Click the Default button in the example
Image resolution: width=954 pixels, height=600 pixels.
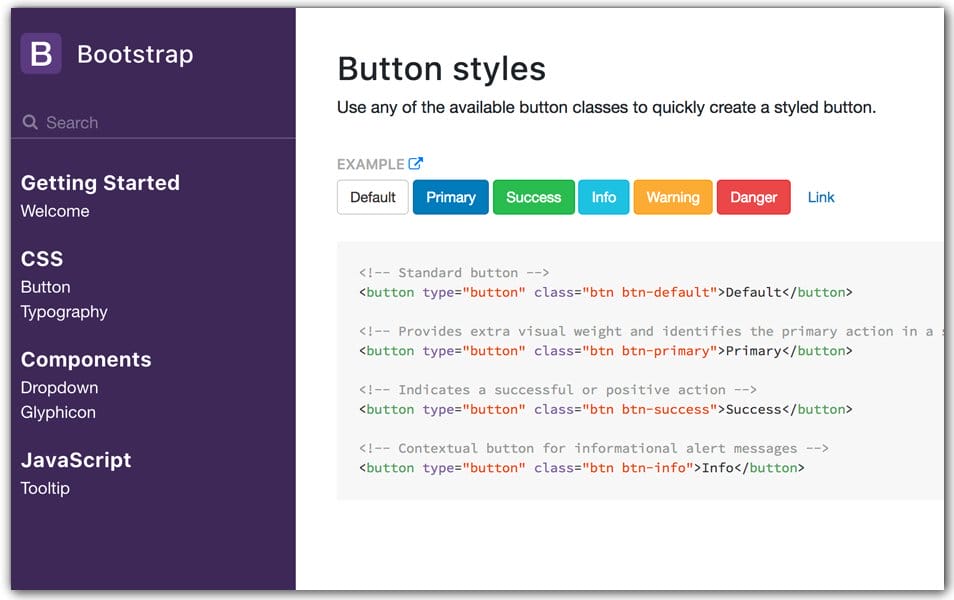click(372, 197)
